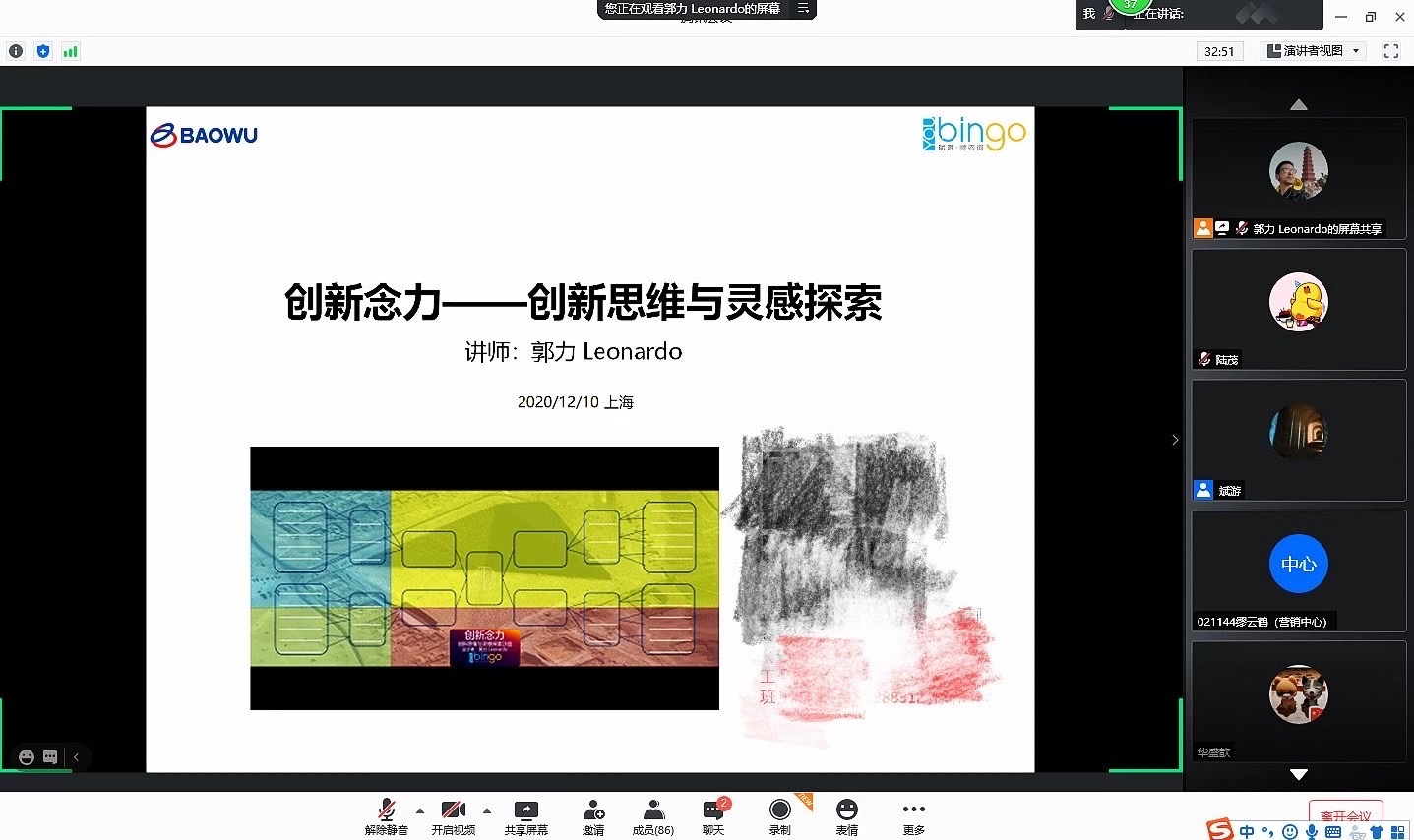Check the network signal status icon

click(x=70, y=51)
